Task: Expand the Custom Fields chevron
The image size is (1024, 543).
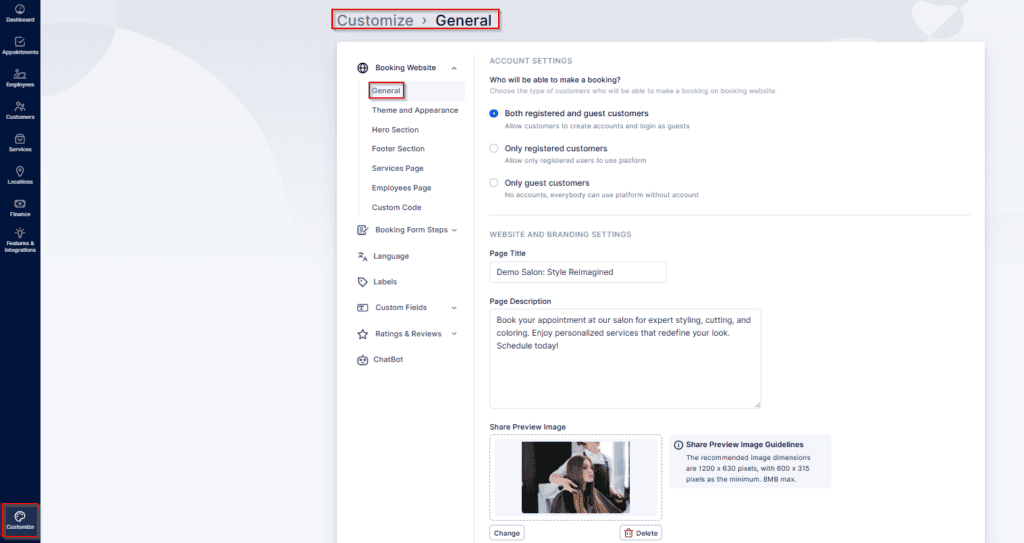Action: (x=454, y=308)
